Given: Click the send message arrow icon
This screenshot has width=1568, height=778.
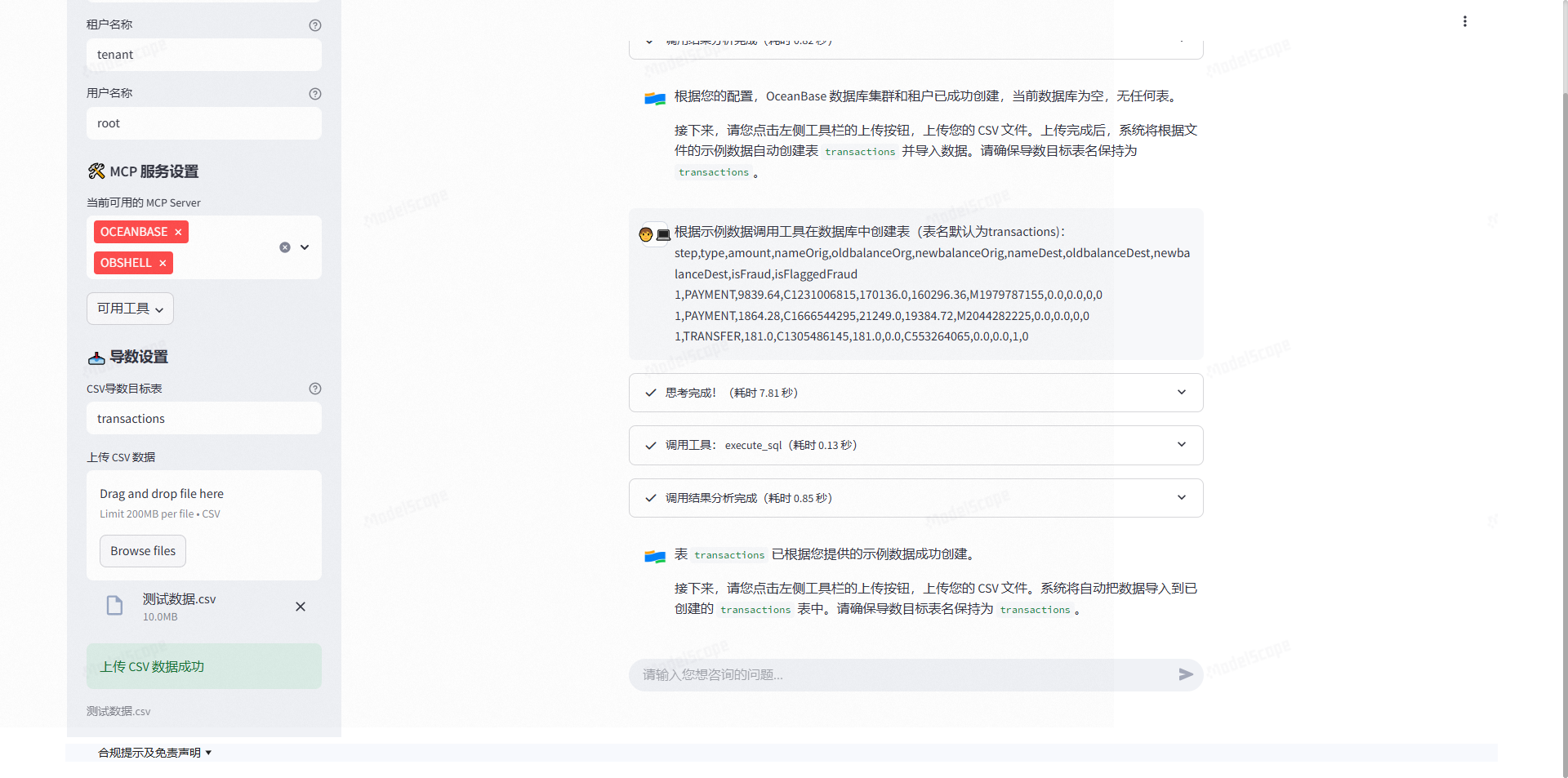Looking at the screenshot, I should pyautogui.click(x=1186, y=675).
